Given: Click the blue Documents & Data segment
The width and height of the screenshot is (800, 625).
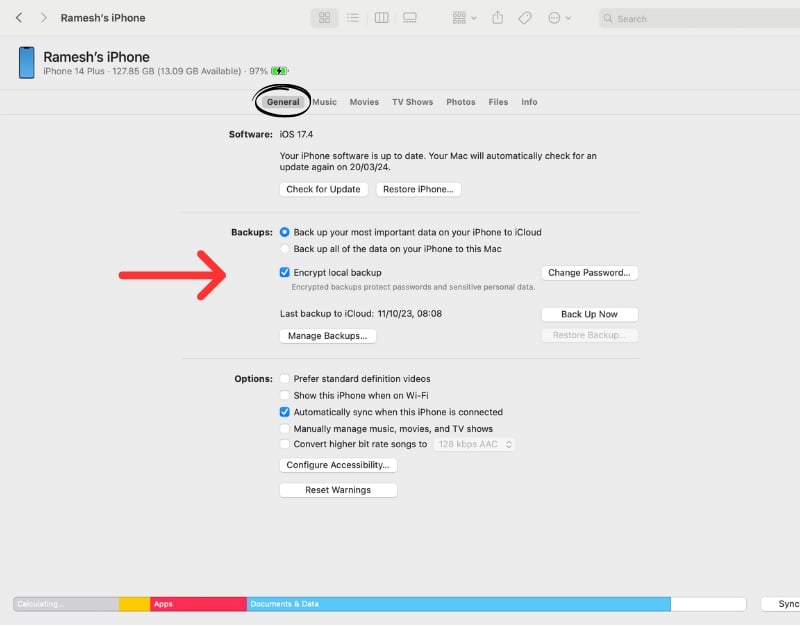Looking at the screenshot, I should coord(458,604).
